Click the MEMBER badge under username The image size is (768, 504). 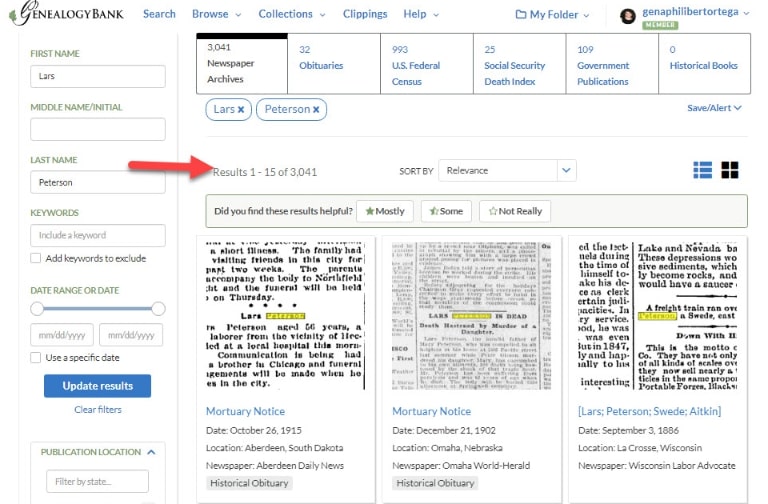coord(660,25)
